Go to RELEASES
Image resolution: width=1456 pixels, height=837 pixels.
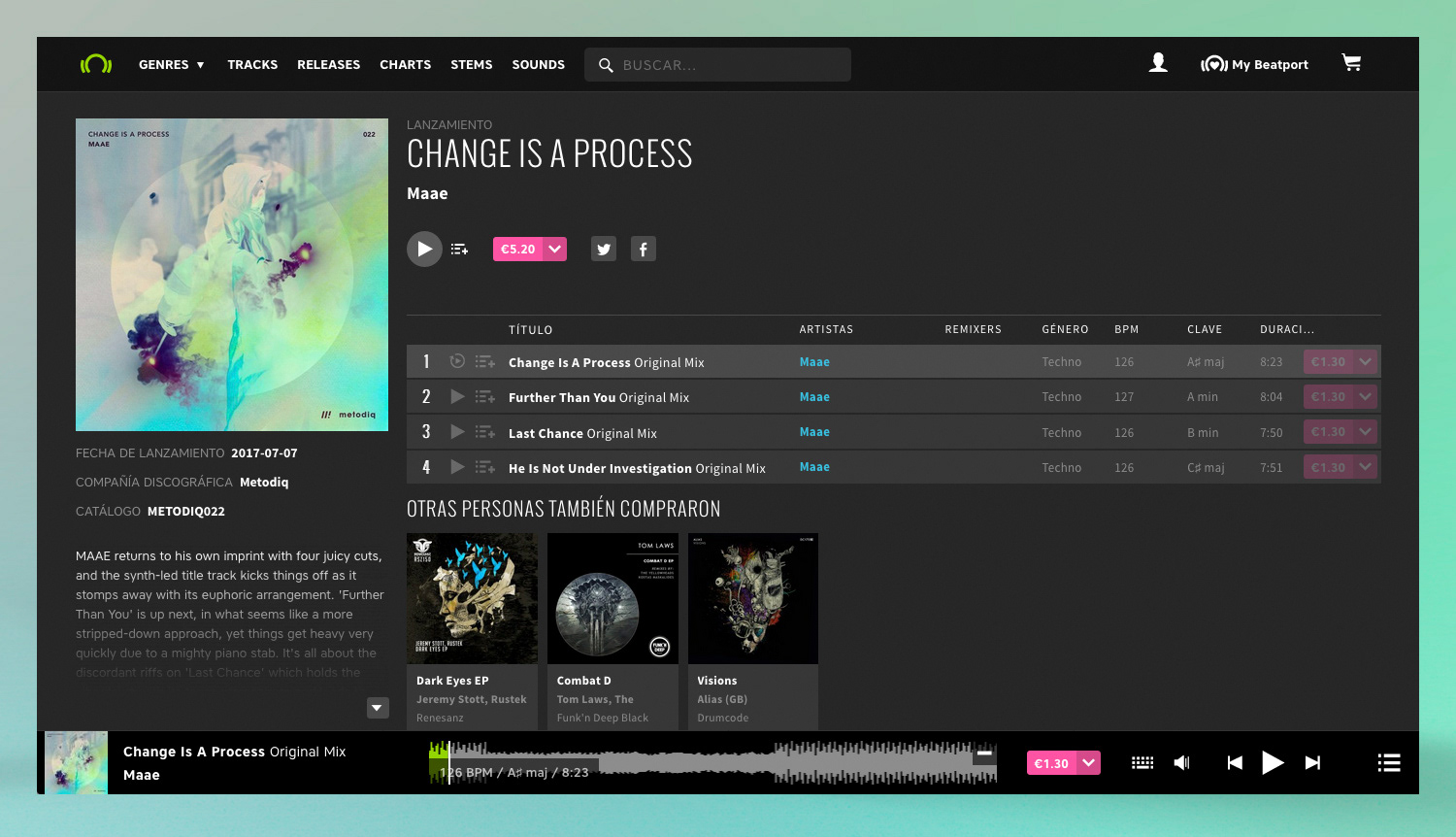click(329, 65)
